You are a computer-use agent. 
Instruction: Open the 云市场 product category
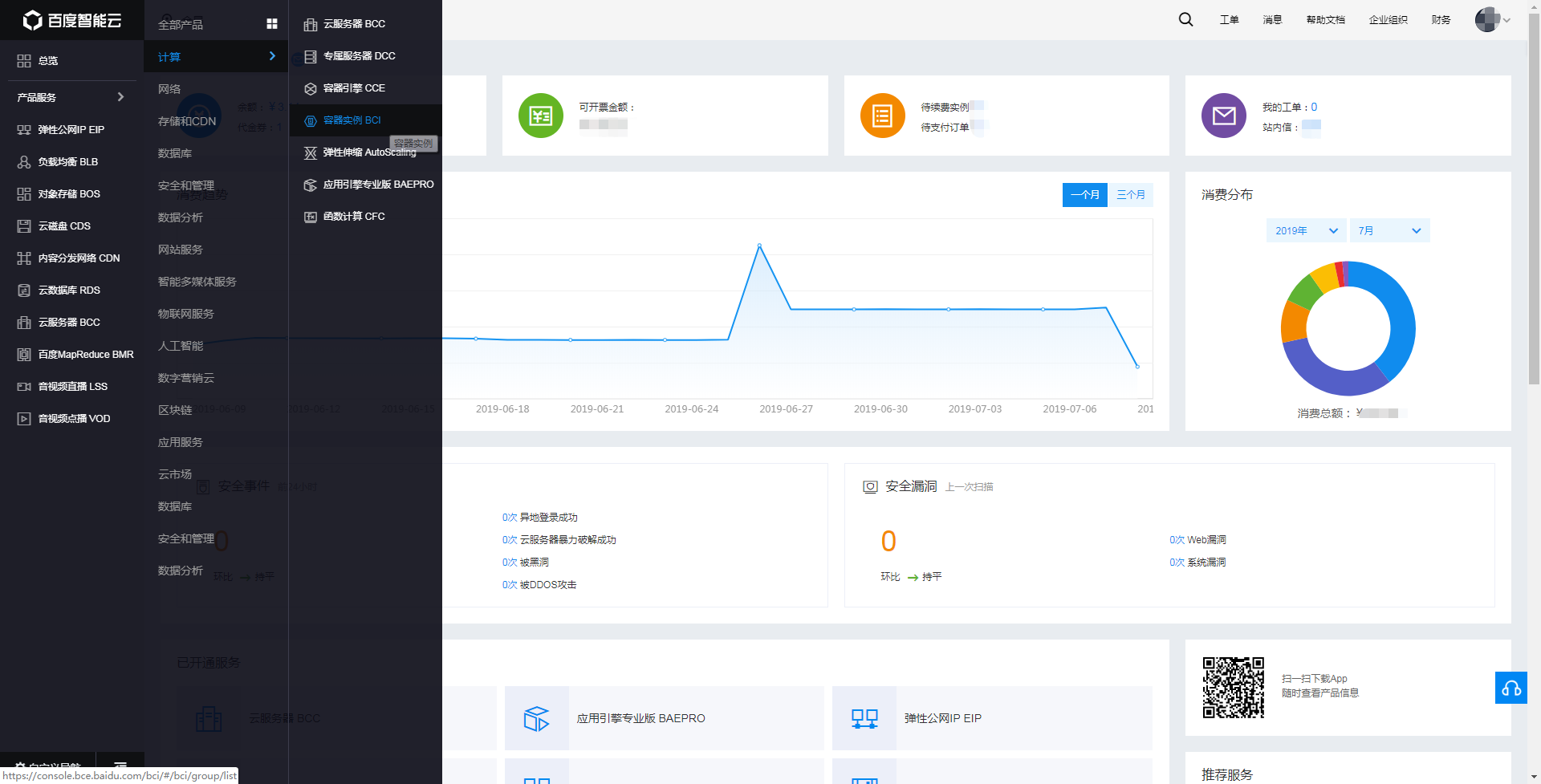point(175,474)
